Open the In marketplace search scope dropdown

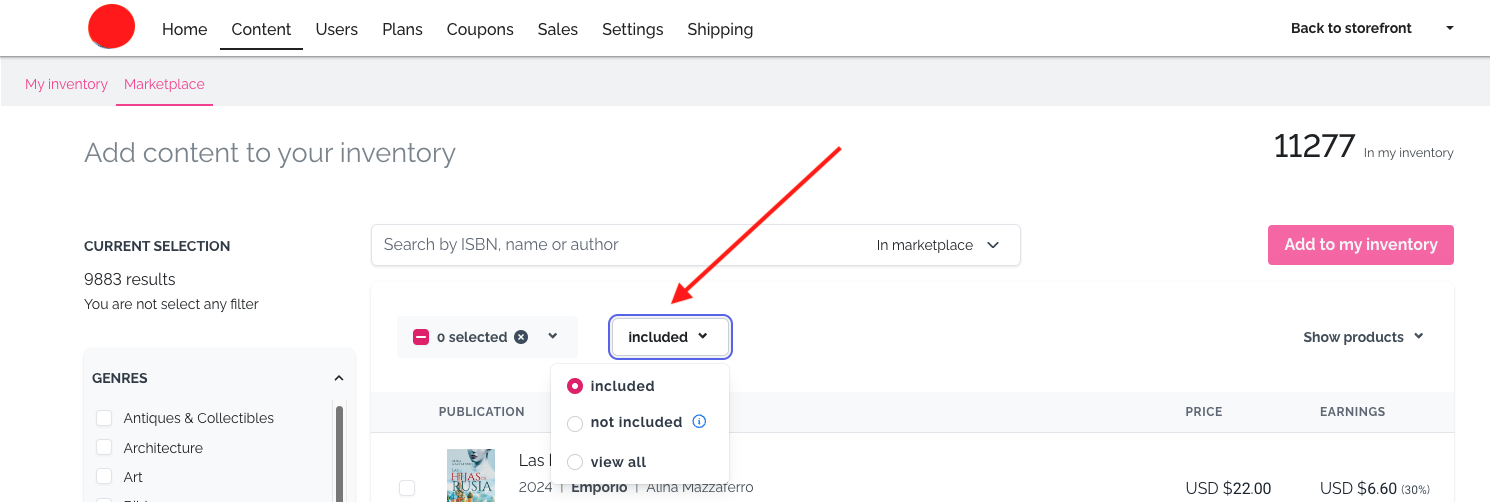[937, 245]
